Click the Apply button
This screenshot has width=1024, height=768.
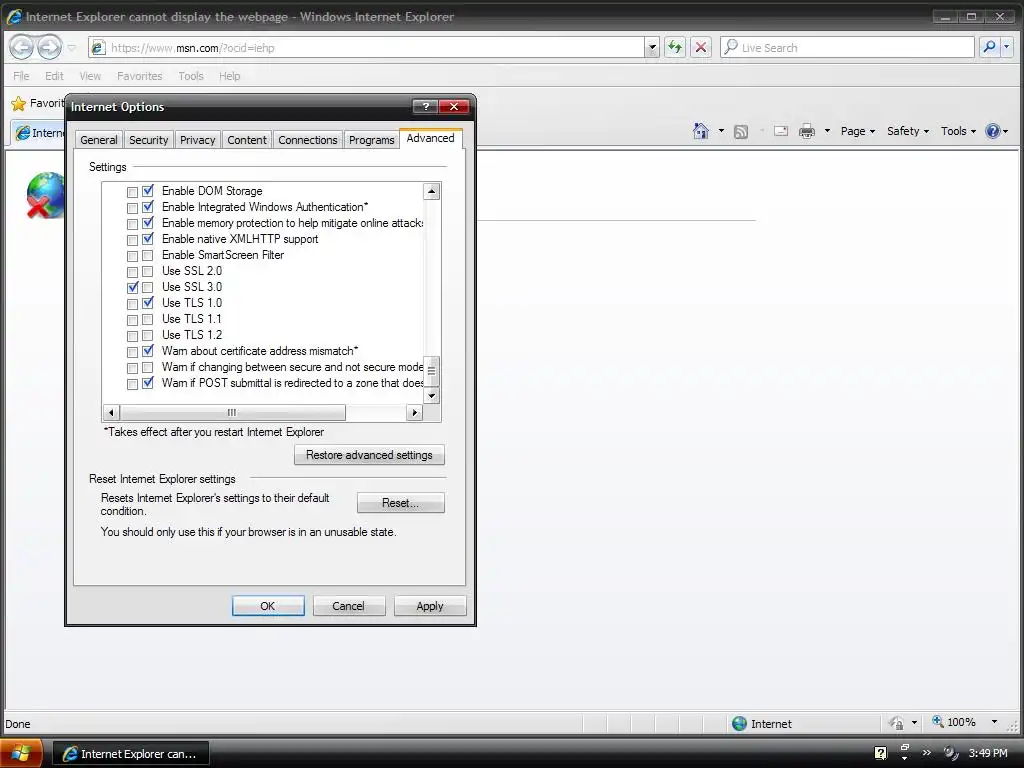click(x=430, y=606)
